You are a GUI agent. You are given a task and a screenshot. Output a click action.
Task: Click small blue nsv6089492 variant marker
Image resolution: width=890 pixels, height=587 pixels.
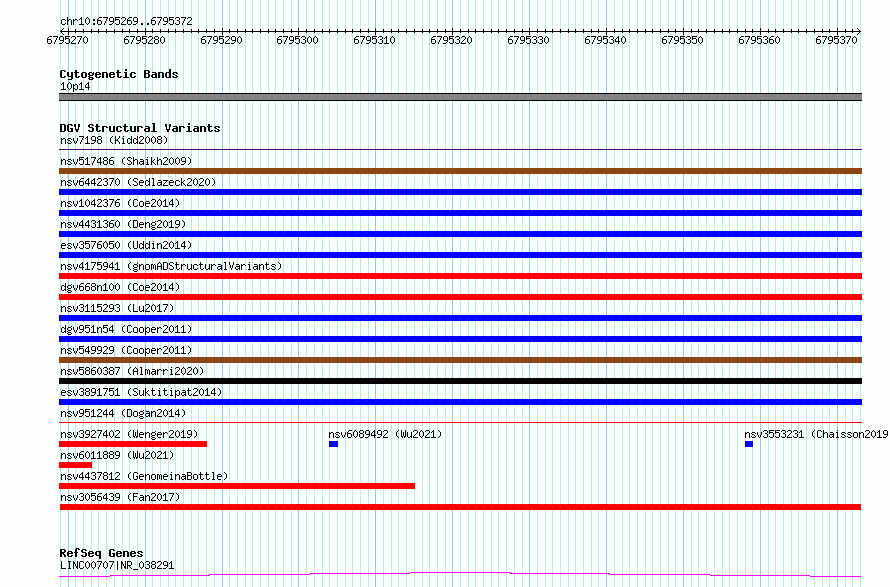coord(333,444)
